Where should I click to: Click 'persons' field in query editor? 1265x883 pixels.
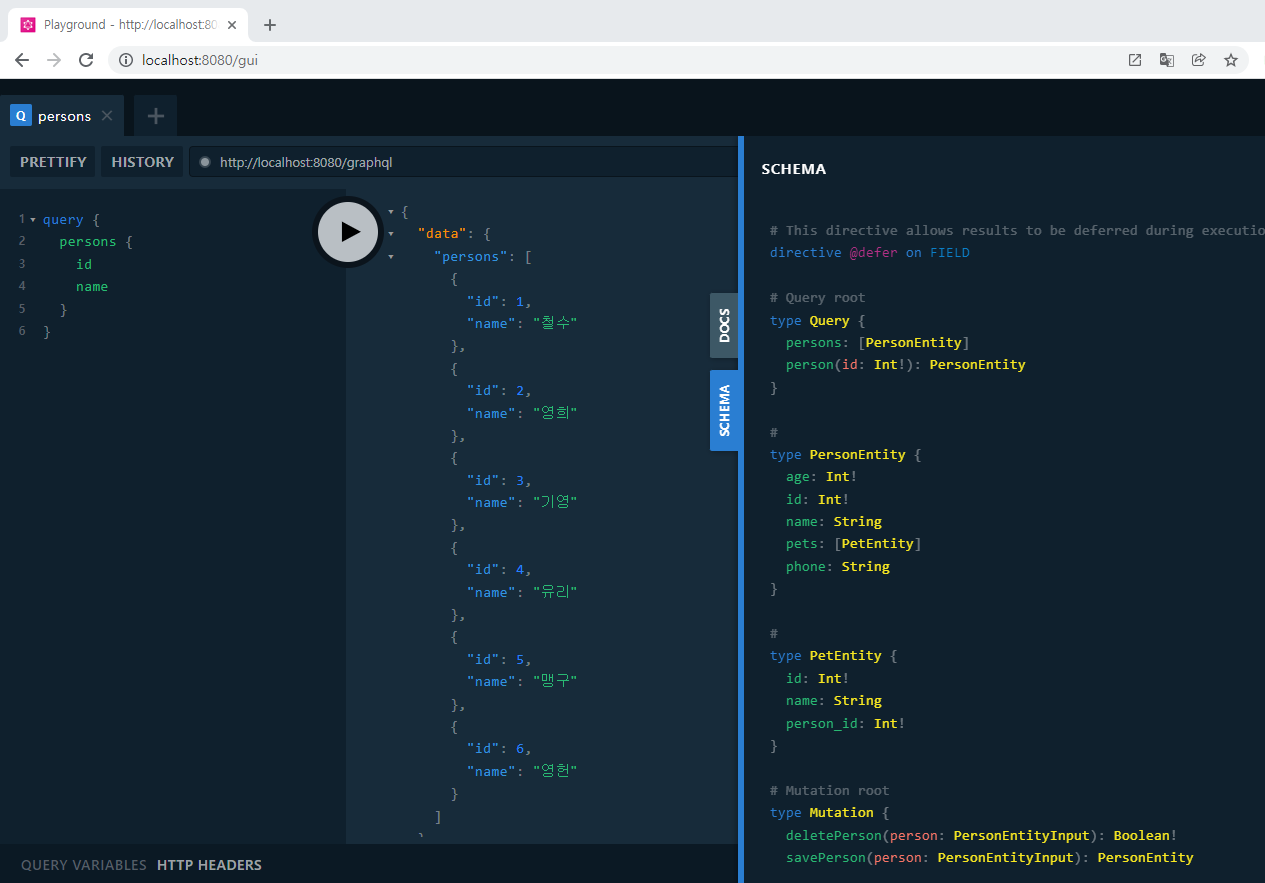[88, 242]
